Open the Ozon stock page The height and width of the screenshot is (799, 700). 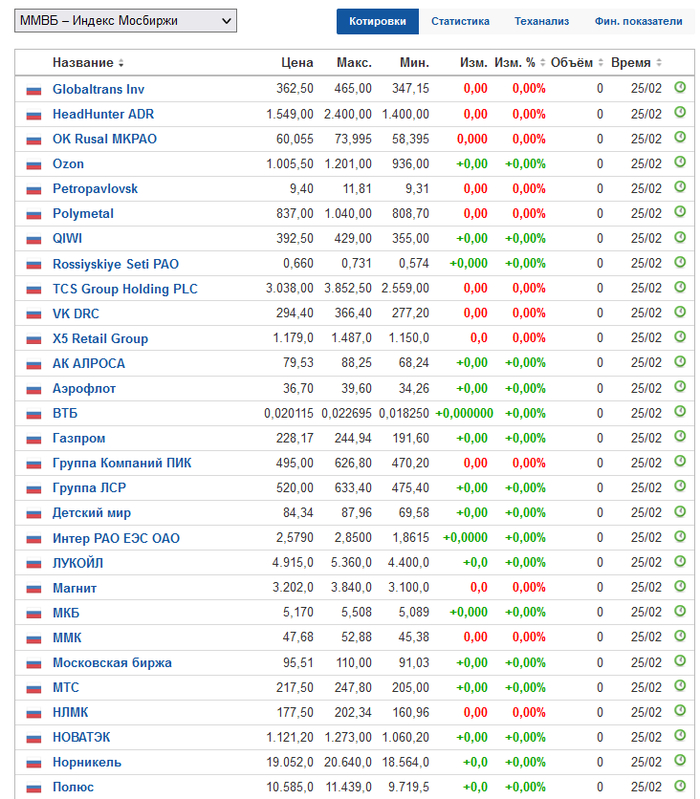coord(68,164)
